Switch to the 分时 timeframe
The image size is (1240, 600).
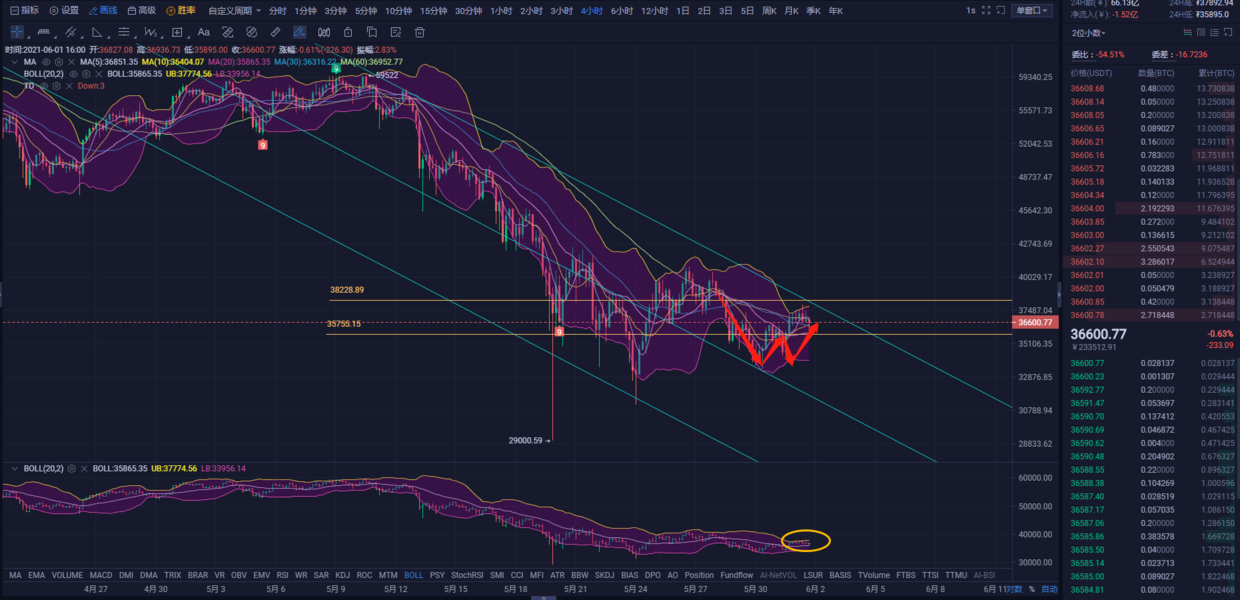[x=277, y=10]
